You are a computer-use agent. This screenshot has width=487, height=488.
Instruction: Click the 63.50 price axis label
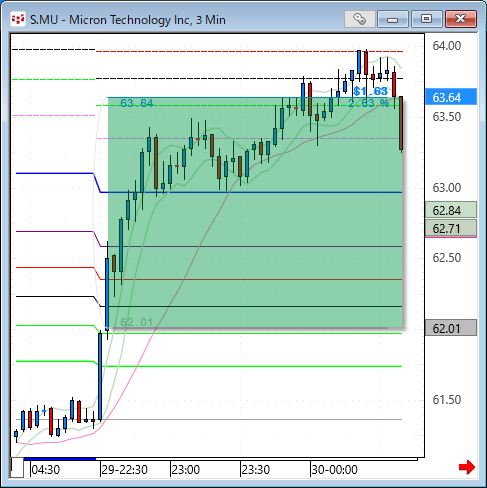coord(447,117)
